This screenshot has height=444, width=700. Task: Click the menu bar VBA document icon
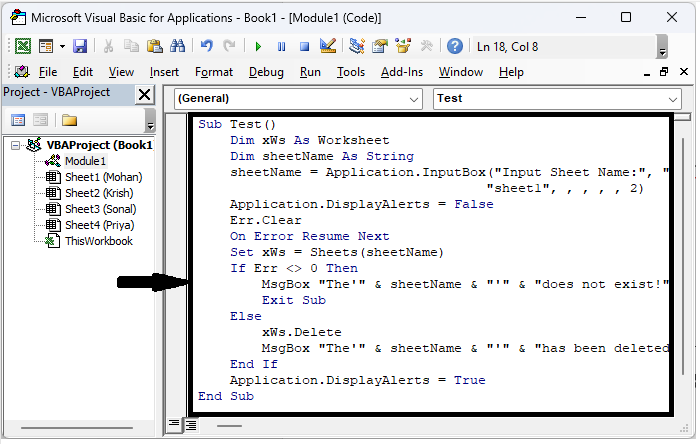pyautogui.click(x=21, y=72)
